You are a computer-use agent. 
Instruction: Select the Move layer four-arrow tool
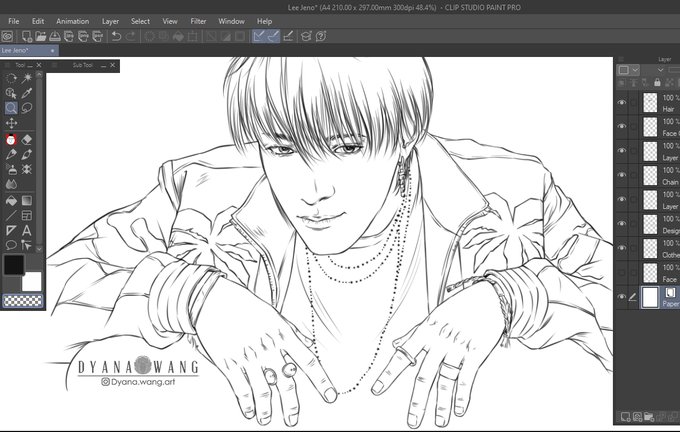click(11, 123)
